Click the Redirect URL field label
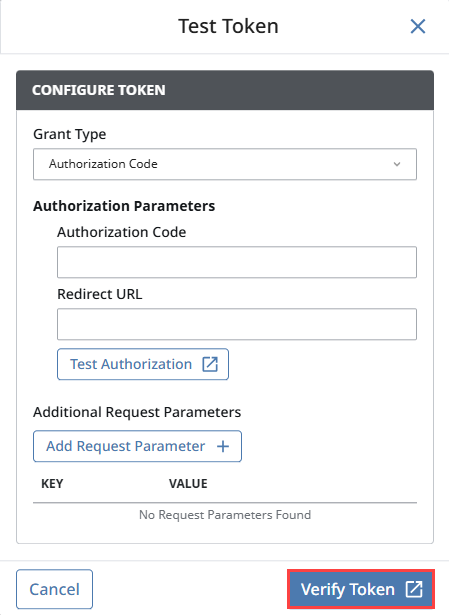 (x=100, y=294)
